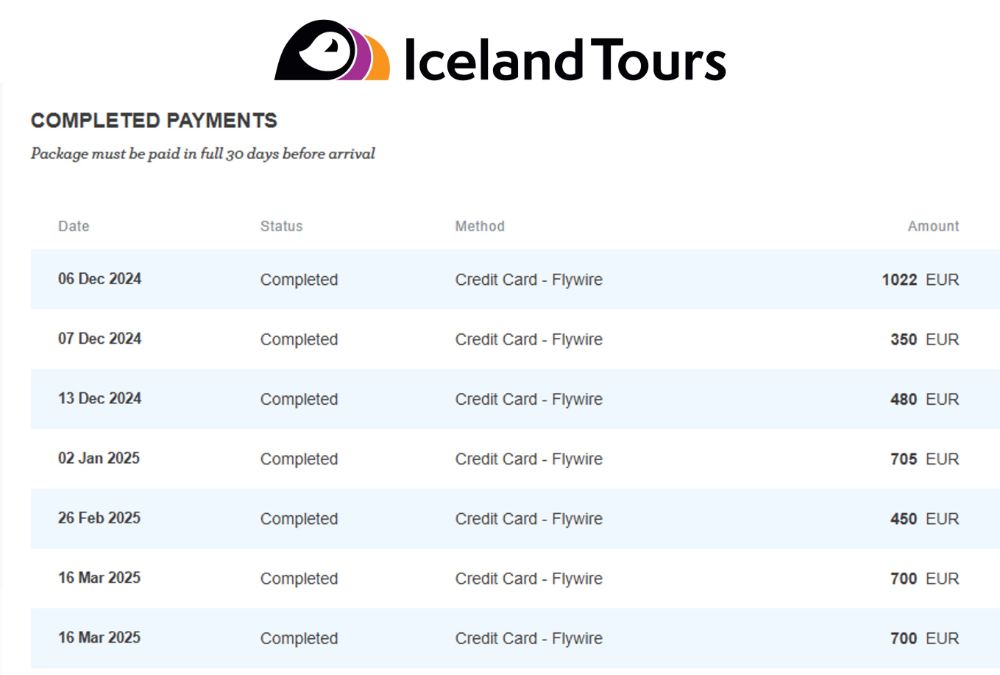Screen dimensions: 1000x675
Task: Click the Iceland Tours puffin logo icon
Action: [x=332, y=50]
